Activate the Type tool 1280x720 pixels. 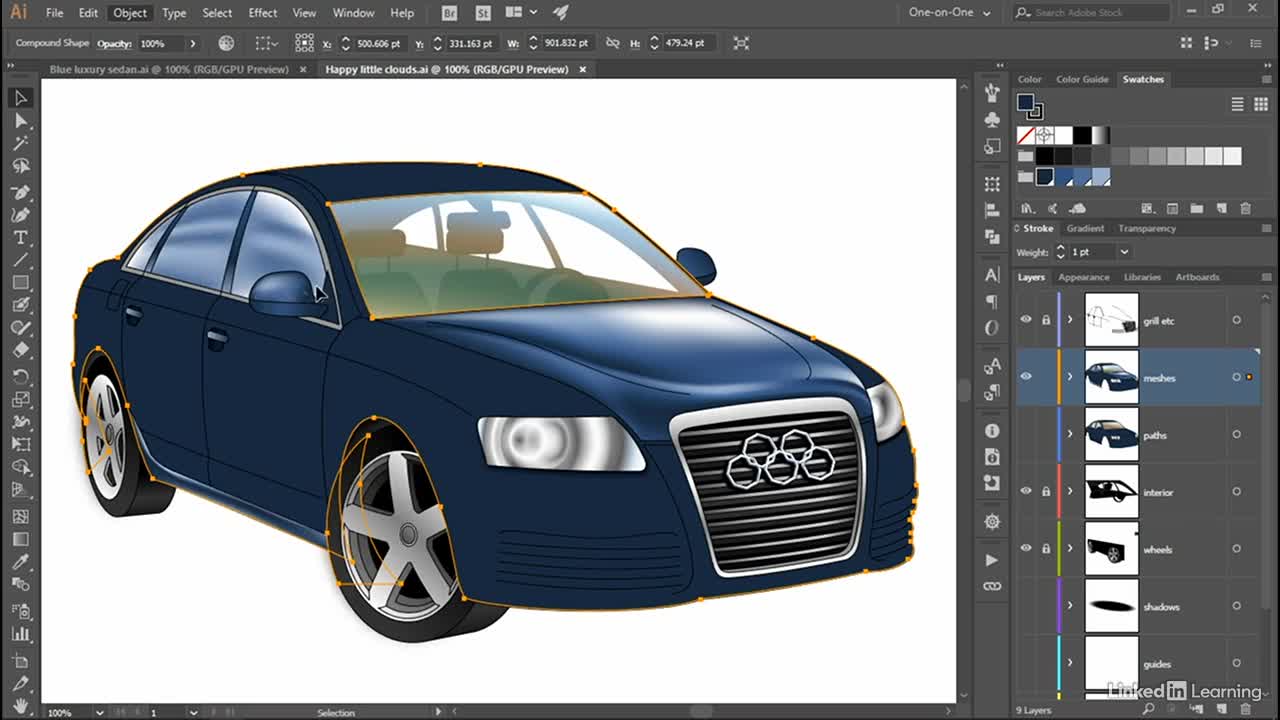click(20, 237)
